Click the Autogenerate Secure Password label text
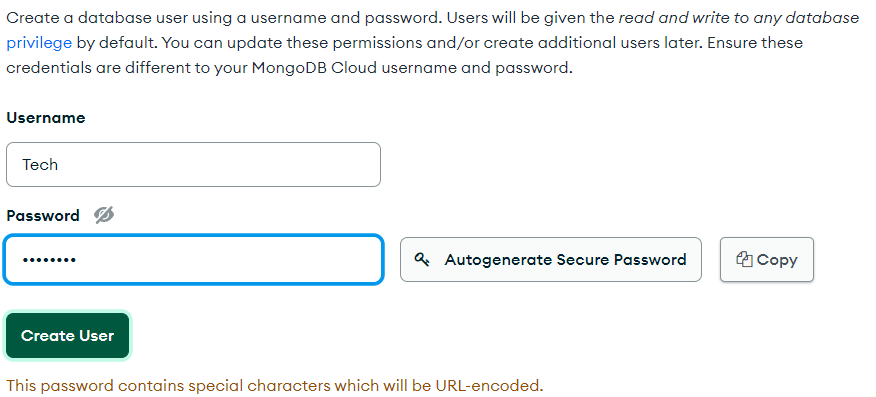 point(565,260)
